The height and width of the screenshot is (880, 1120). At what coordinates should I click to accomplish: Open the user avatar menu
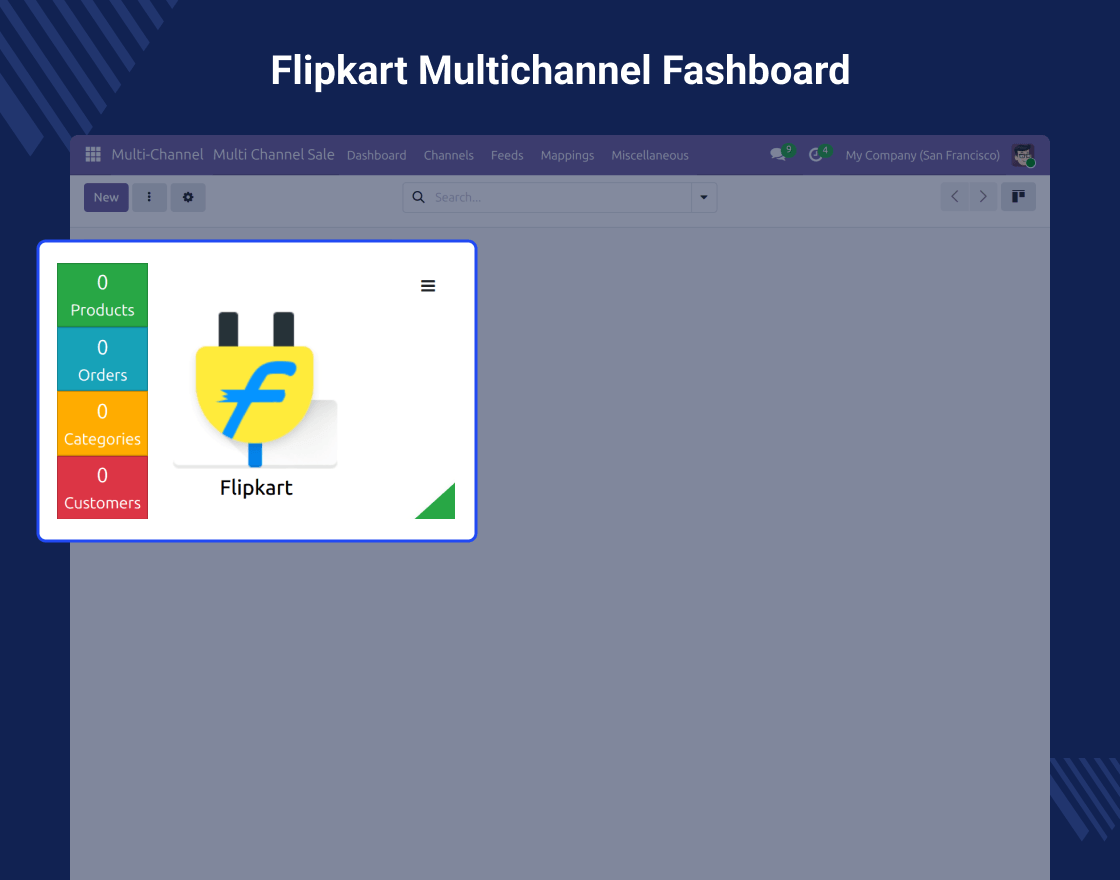click(1023, 155)
